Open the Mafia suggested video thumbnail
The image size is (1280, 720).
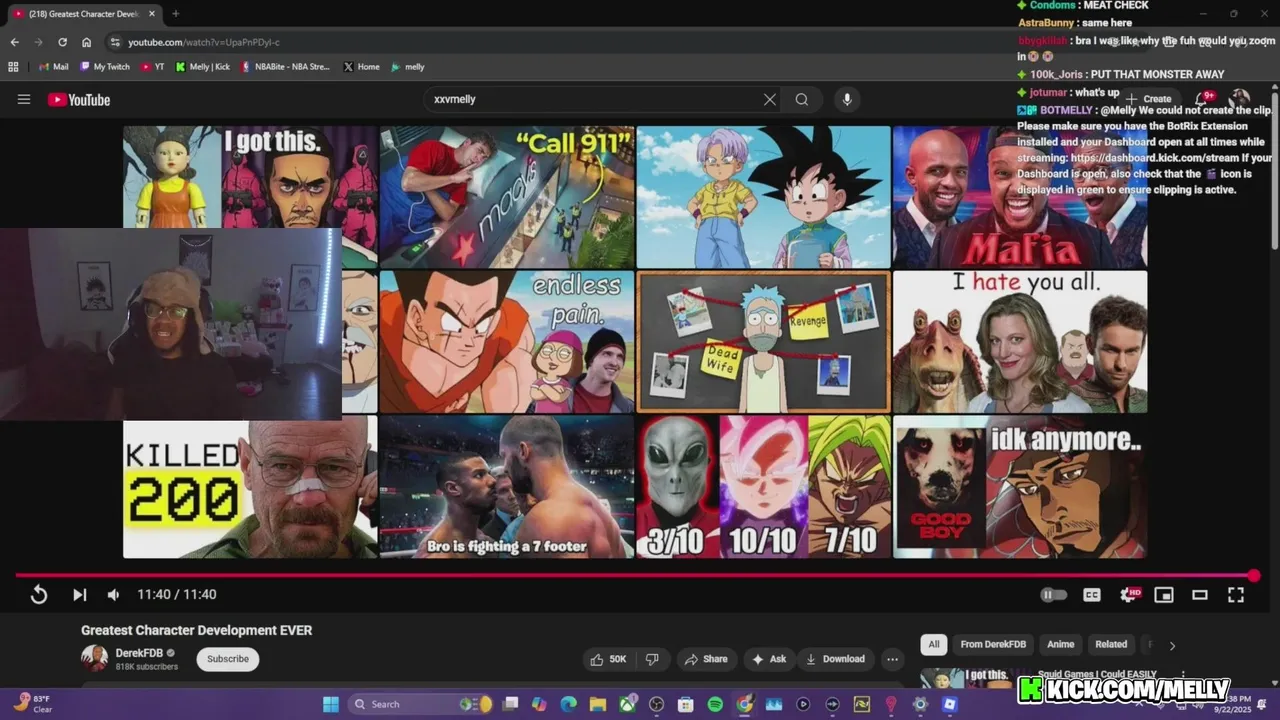point(1020,197)
